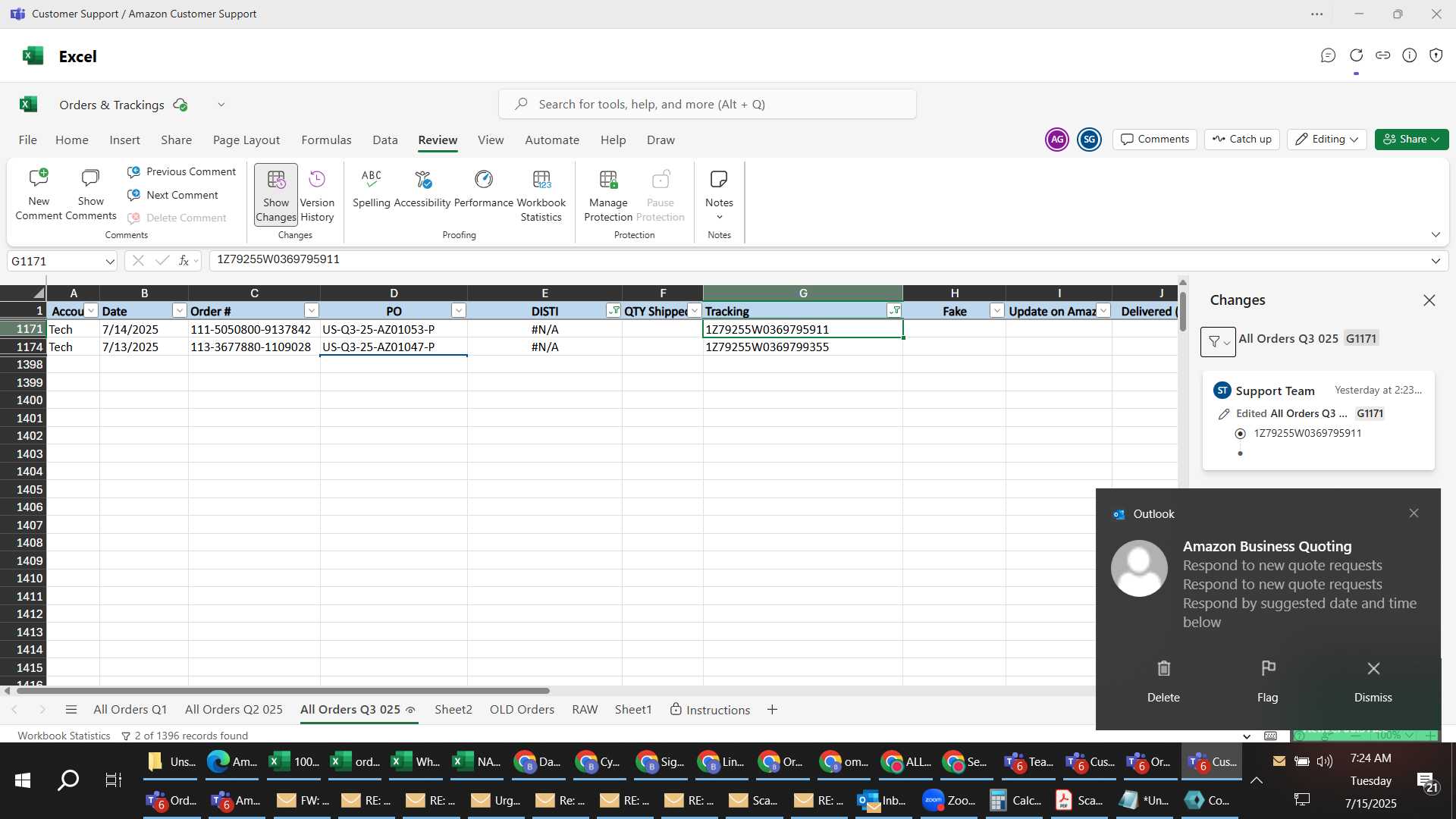Open the Windows Start menu

coord(23,781)
